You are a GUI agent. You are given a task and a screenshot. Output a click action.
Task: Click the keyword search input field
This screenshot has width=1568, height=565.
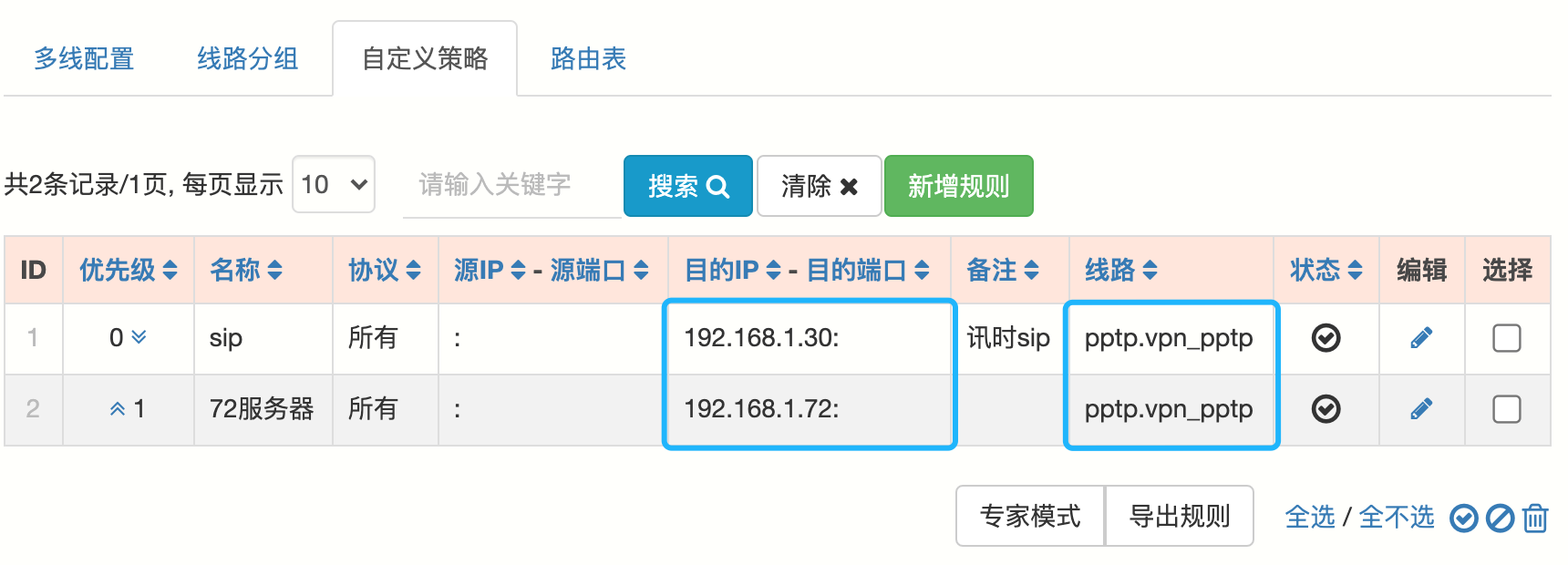[511, 186]
